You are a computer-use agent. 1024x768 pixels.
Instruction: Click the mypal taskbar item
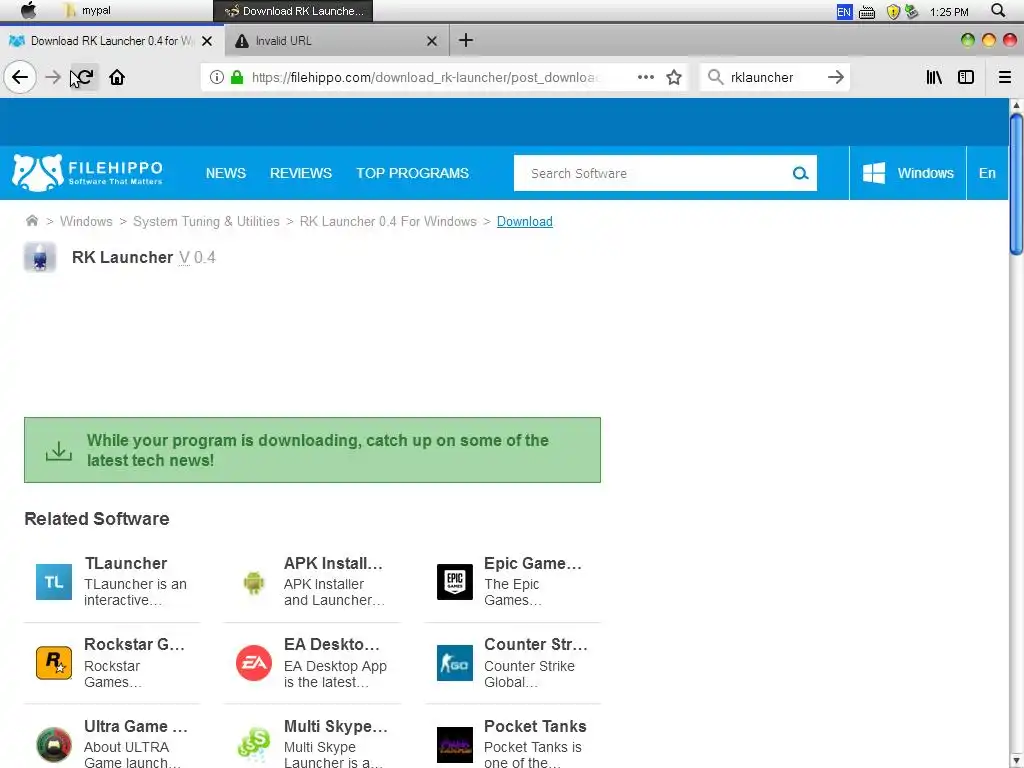[89, 10]
